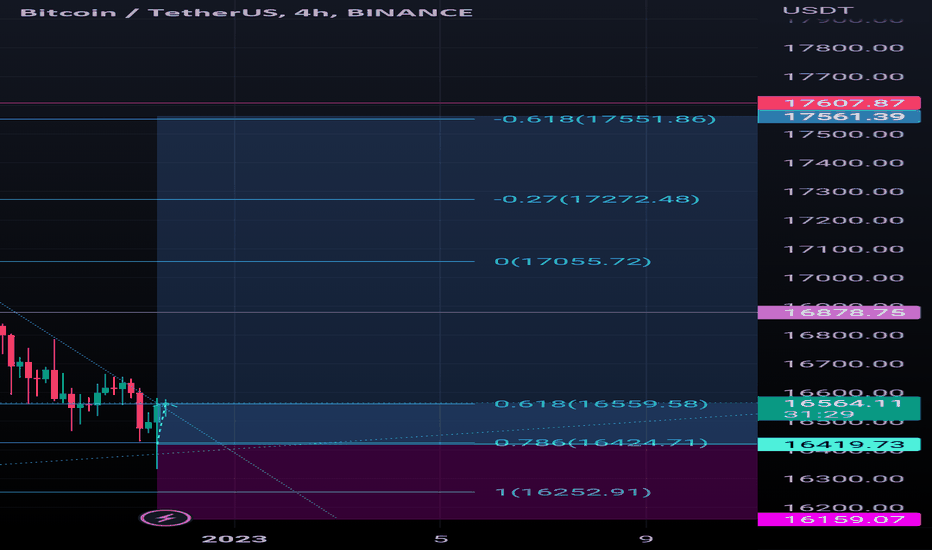The image size is (932, 550).
Task: Click the 16800.00 price axis tick
Action: tap(844, 335)
